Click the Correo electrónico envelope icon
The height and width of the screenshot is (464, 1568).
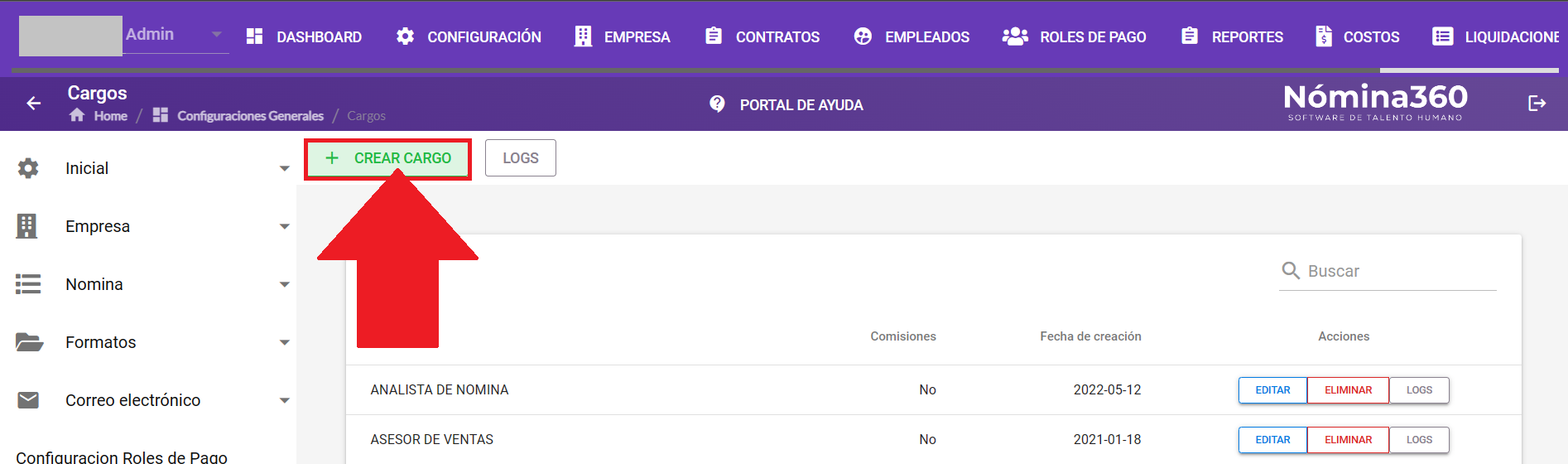pos(28,400)
